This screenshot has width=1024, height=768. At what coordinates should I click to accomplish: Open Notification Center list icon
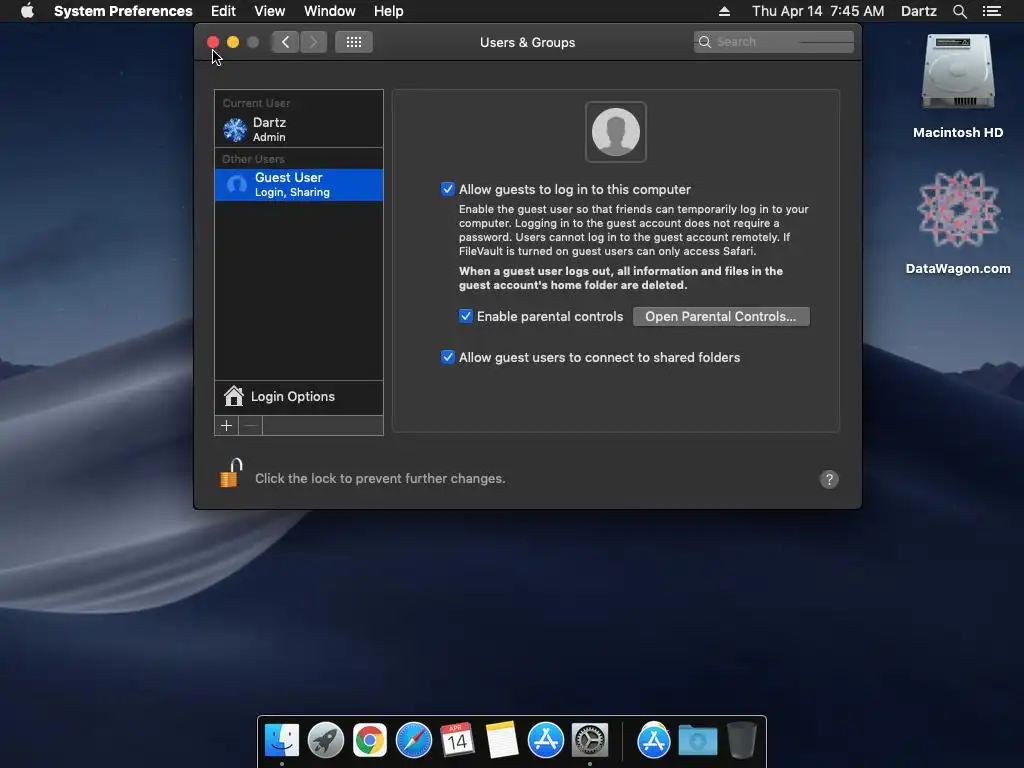point(991,11)
